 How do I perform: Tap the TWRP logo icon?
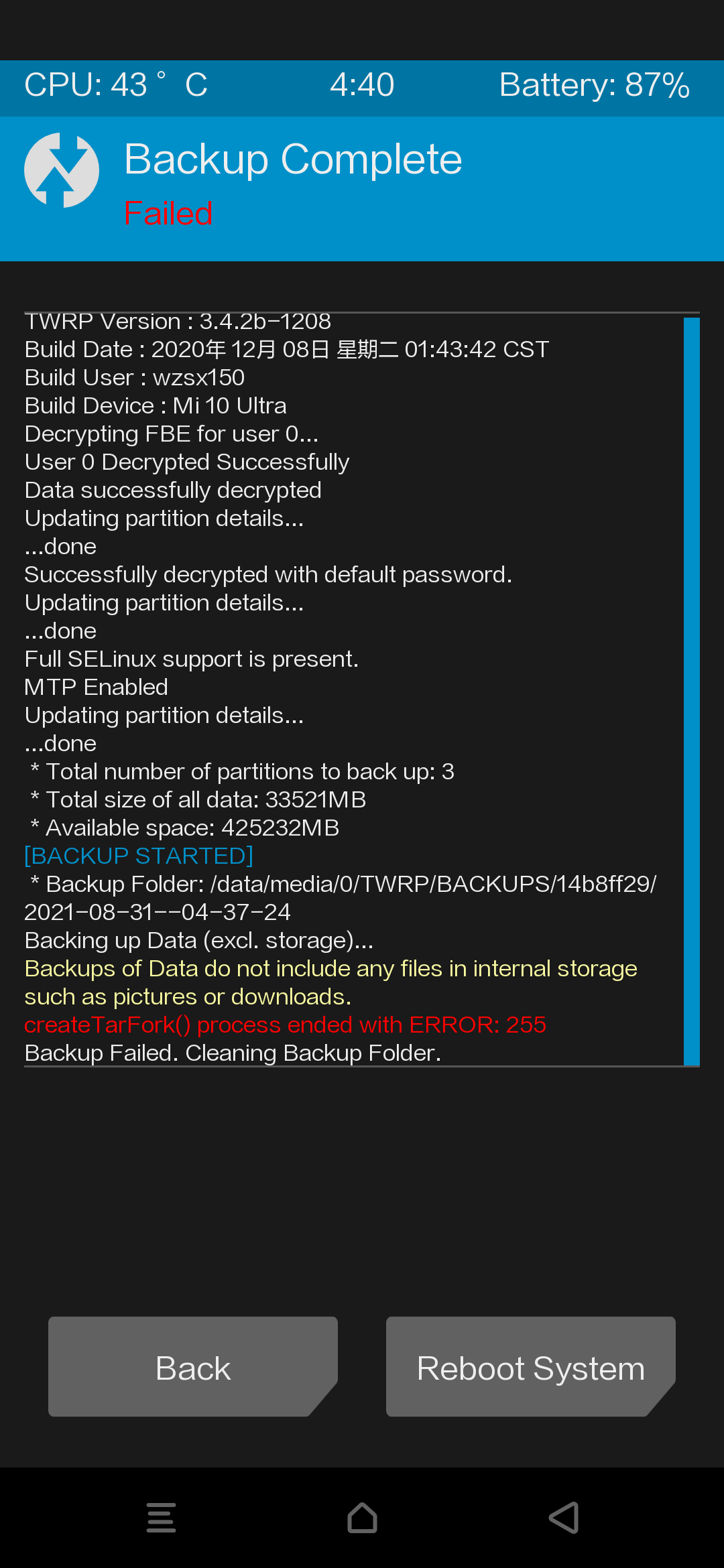pos(62,170)
